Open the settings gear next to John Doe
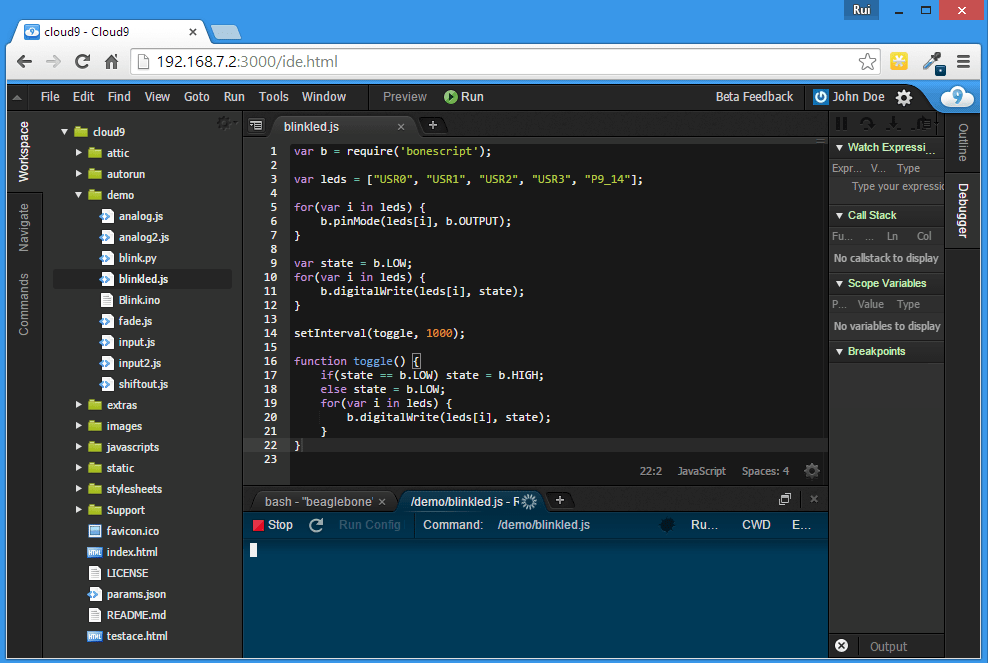The height and width of the screenshot is (663, 988). click(904, 97)
